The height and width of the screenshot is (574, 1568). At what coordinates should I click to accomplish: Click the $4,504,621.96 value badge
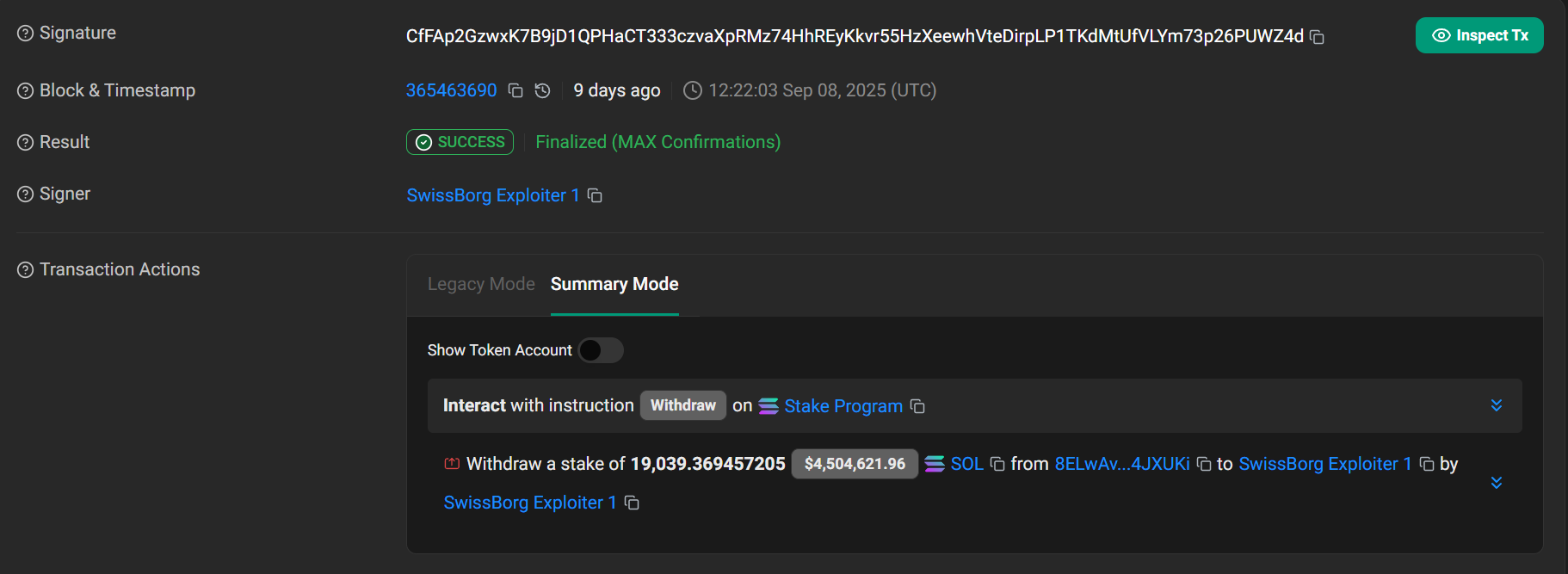(x=855, y=464)
